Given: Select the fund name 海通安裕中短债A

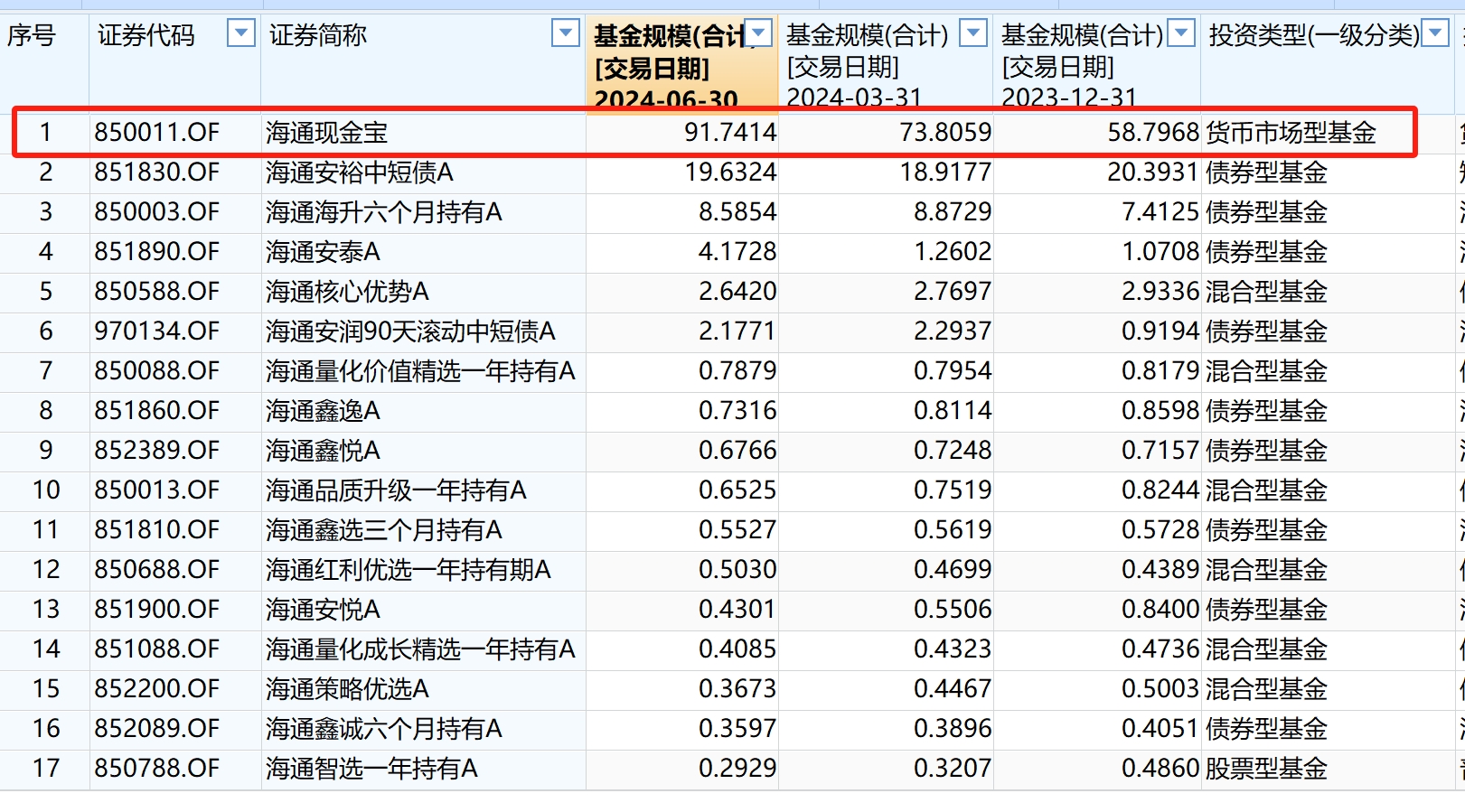Looking at the screenshot, I should coord(360,173).
